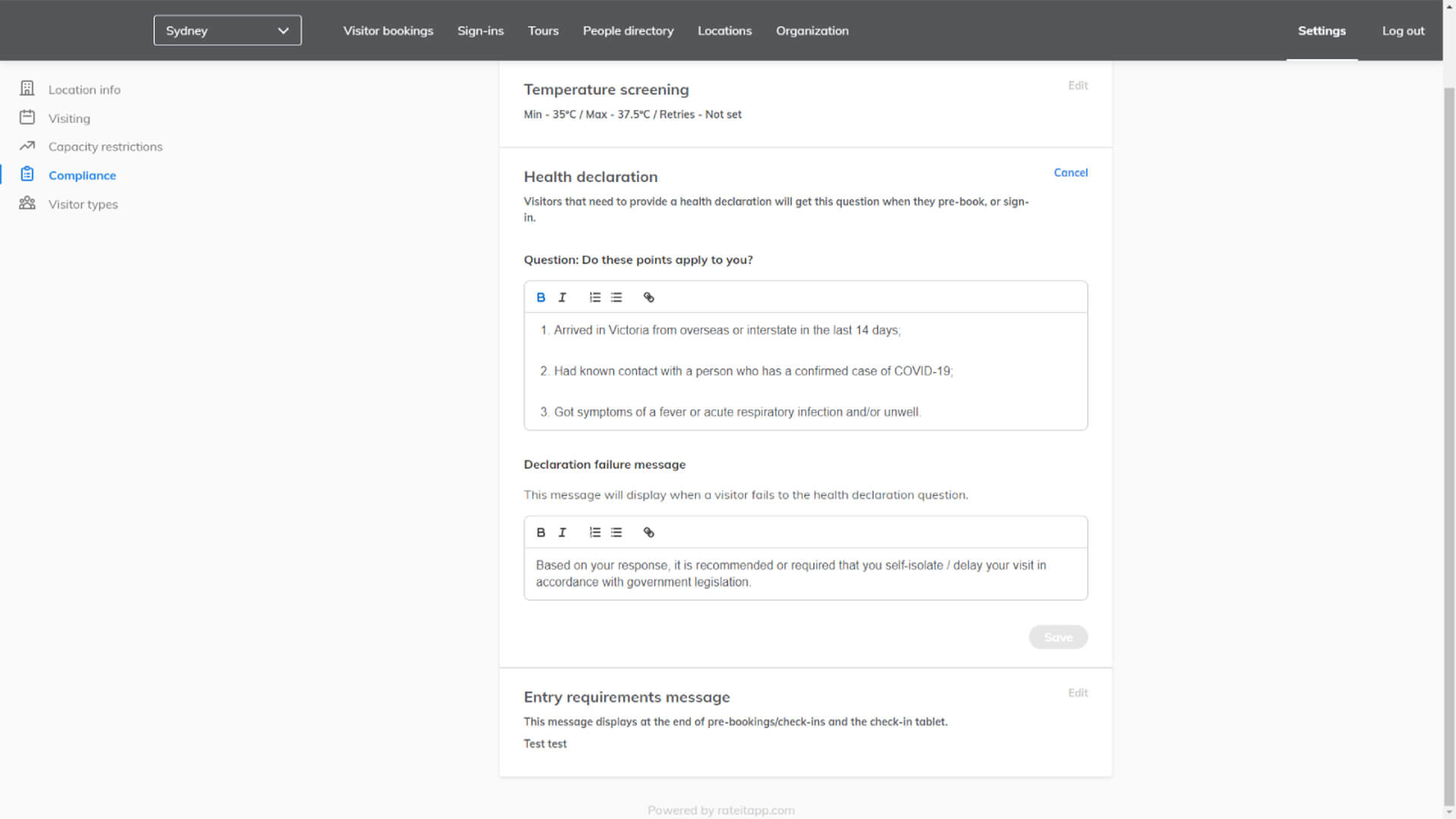Toggle bold in the question editor
The image size is (1456, 819).
point(541,297)
